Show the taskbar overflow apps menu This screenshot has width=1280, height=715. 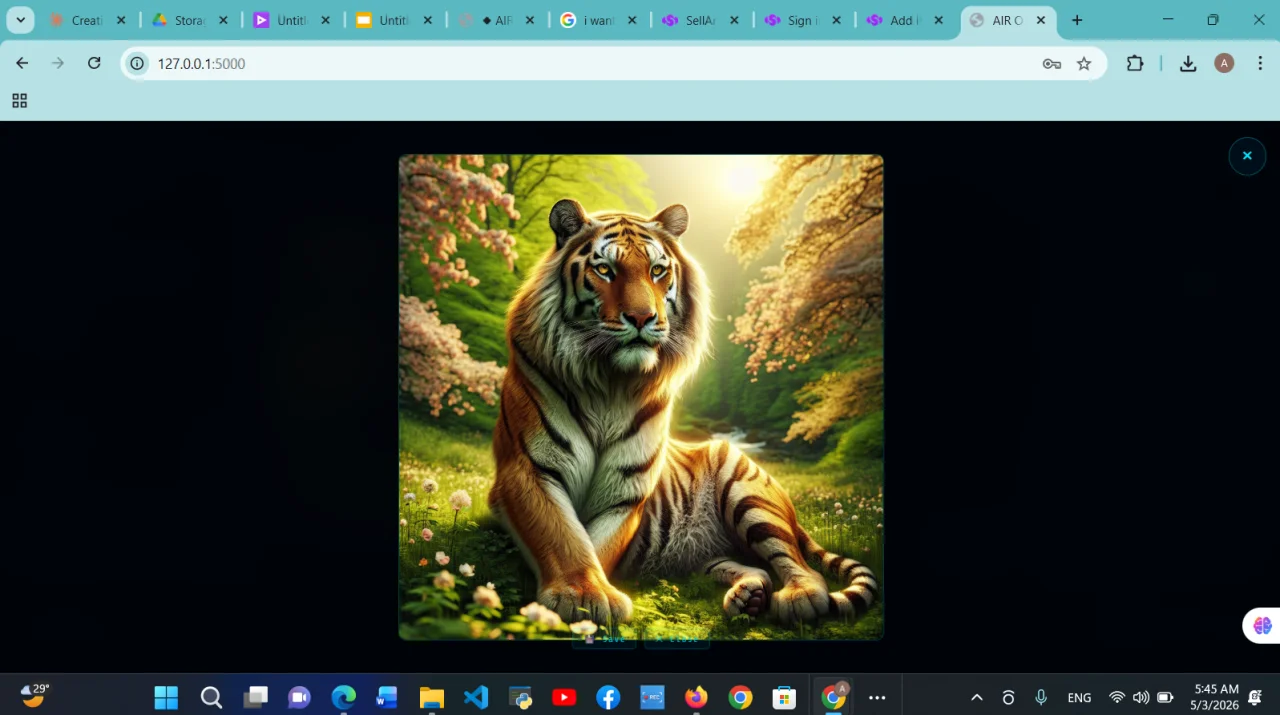[x=877, y=697]
